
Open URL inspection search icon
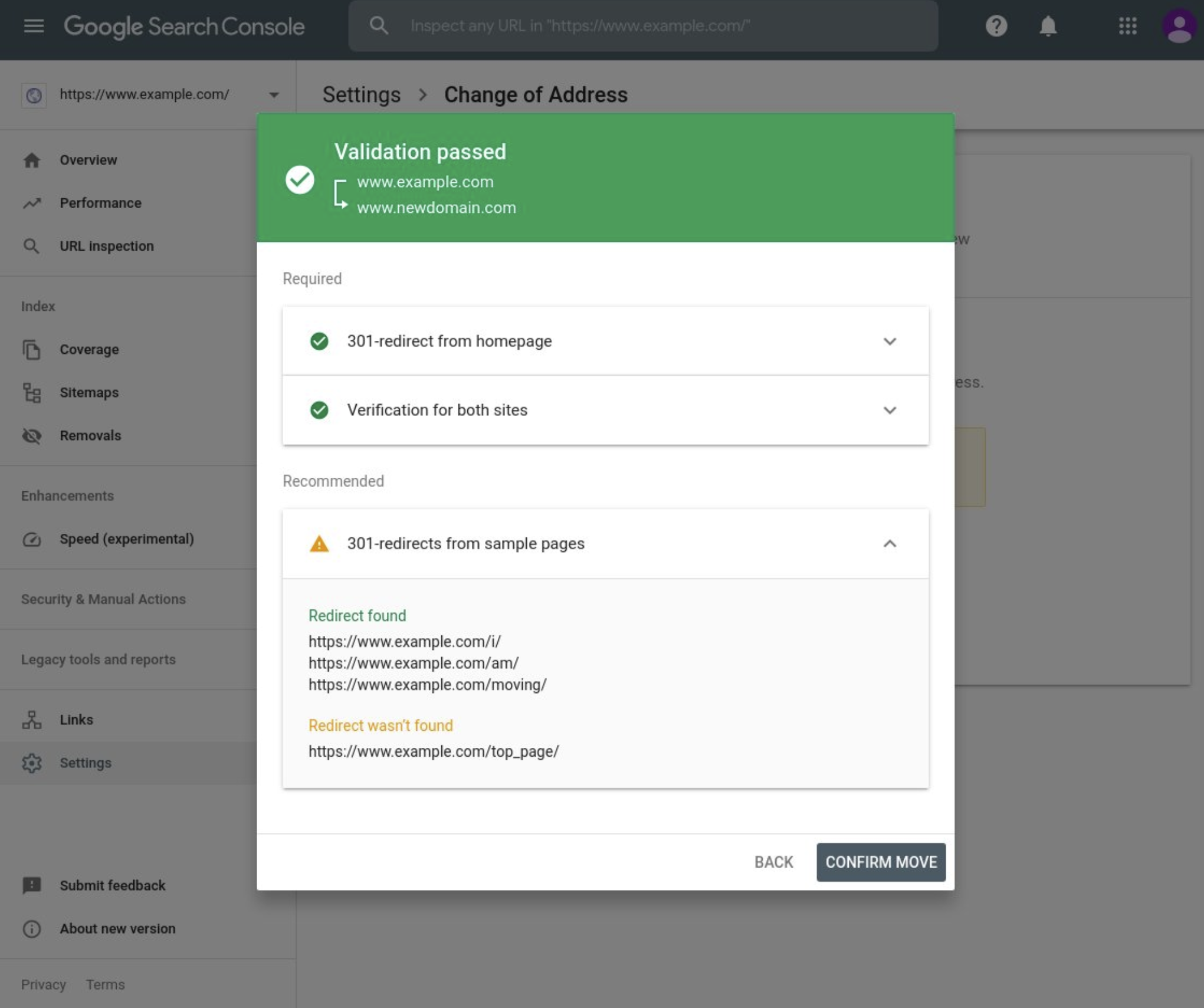[x=32, y=246]
